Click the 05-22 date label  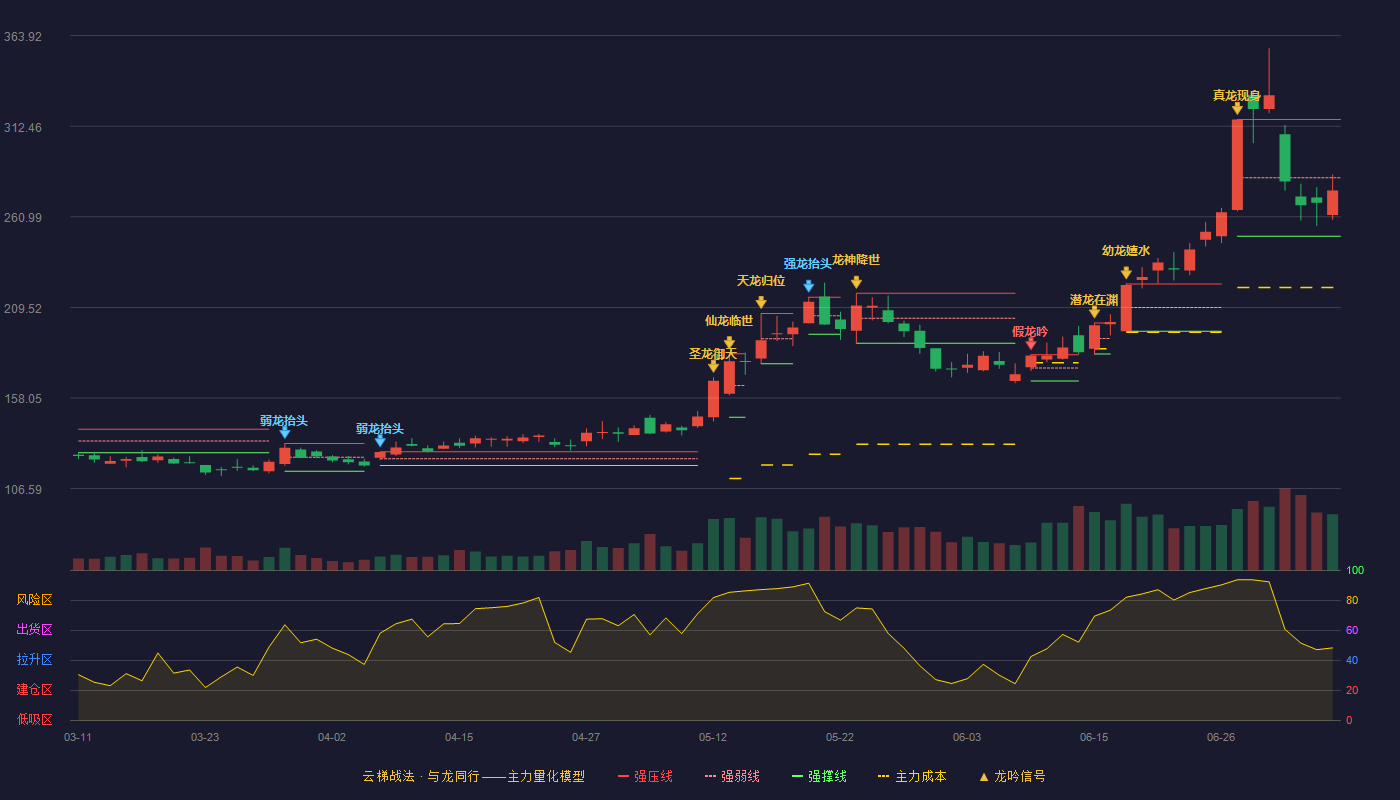[x=840, y=737]
